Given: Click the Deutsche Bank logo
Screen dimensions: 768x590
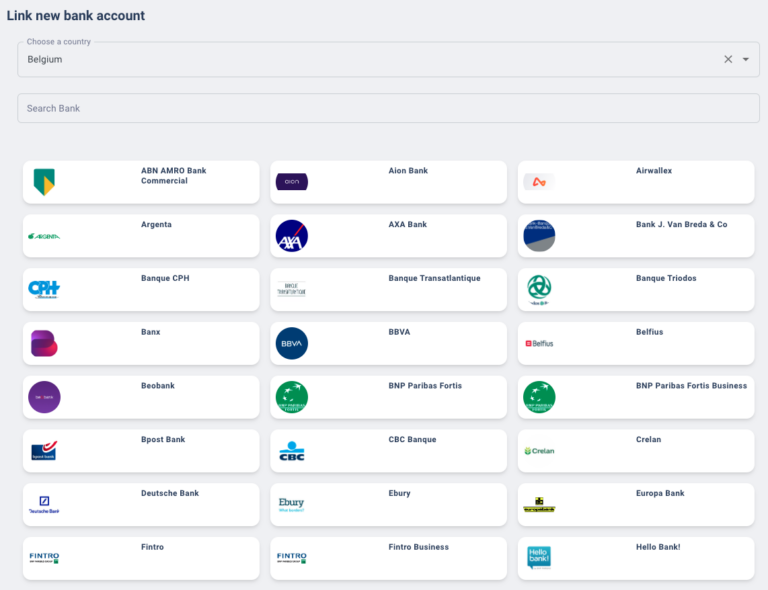Looking at the screenshot, I should [x=44, y=504].
